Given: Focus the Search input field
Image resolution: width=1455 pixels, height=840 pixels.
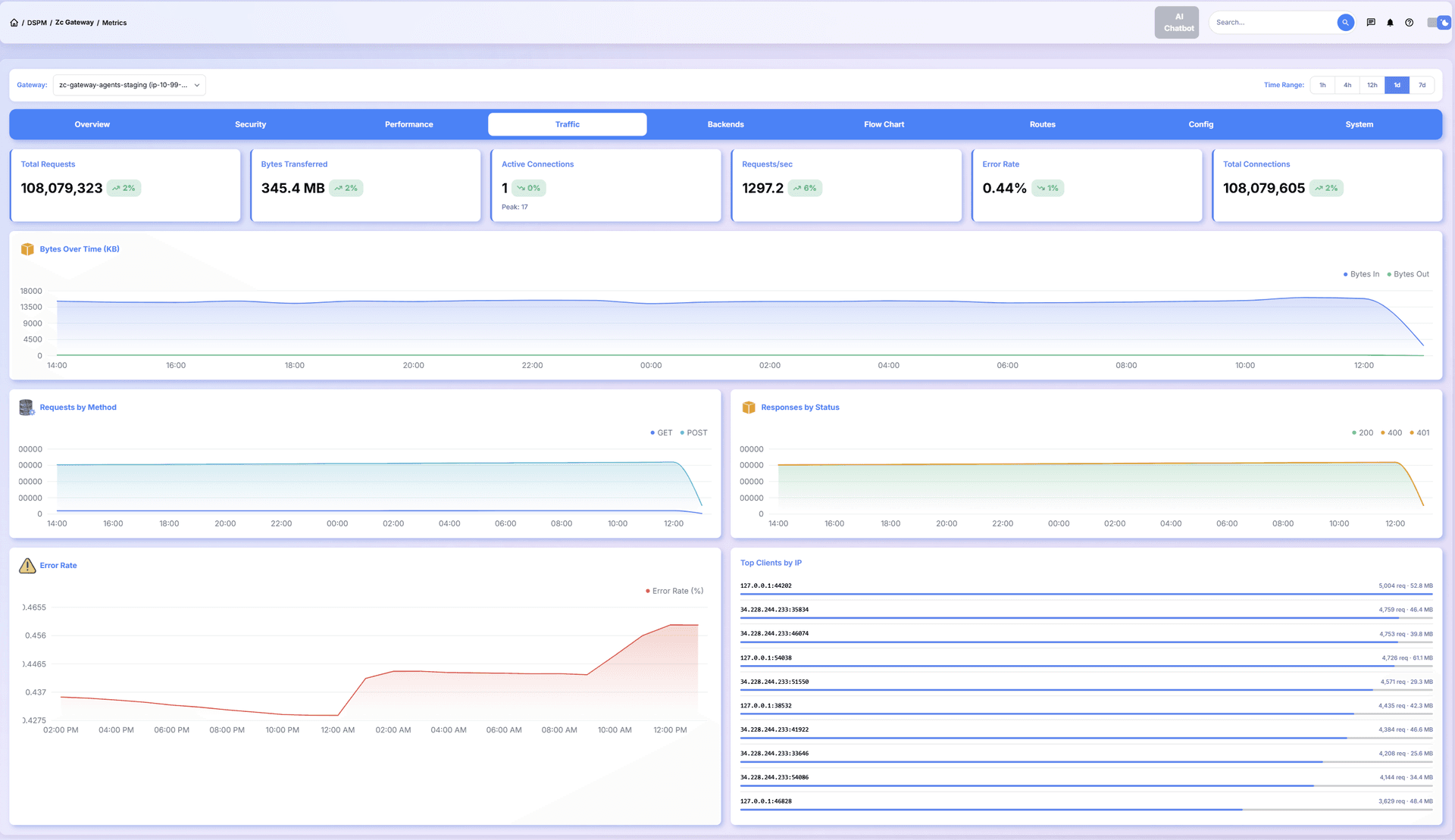Looking at the screenshot, I should tap(1273, 23).
